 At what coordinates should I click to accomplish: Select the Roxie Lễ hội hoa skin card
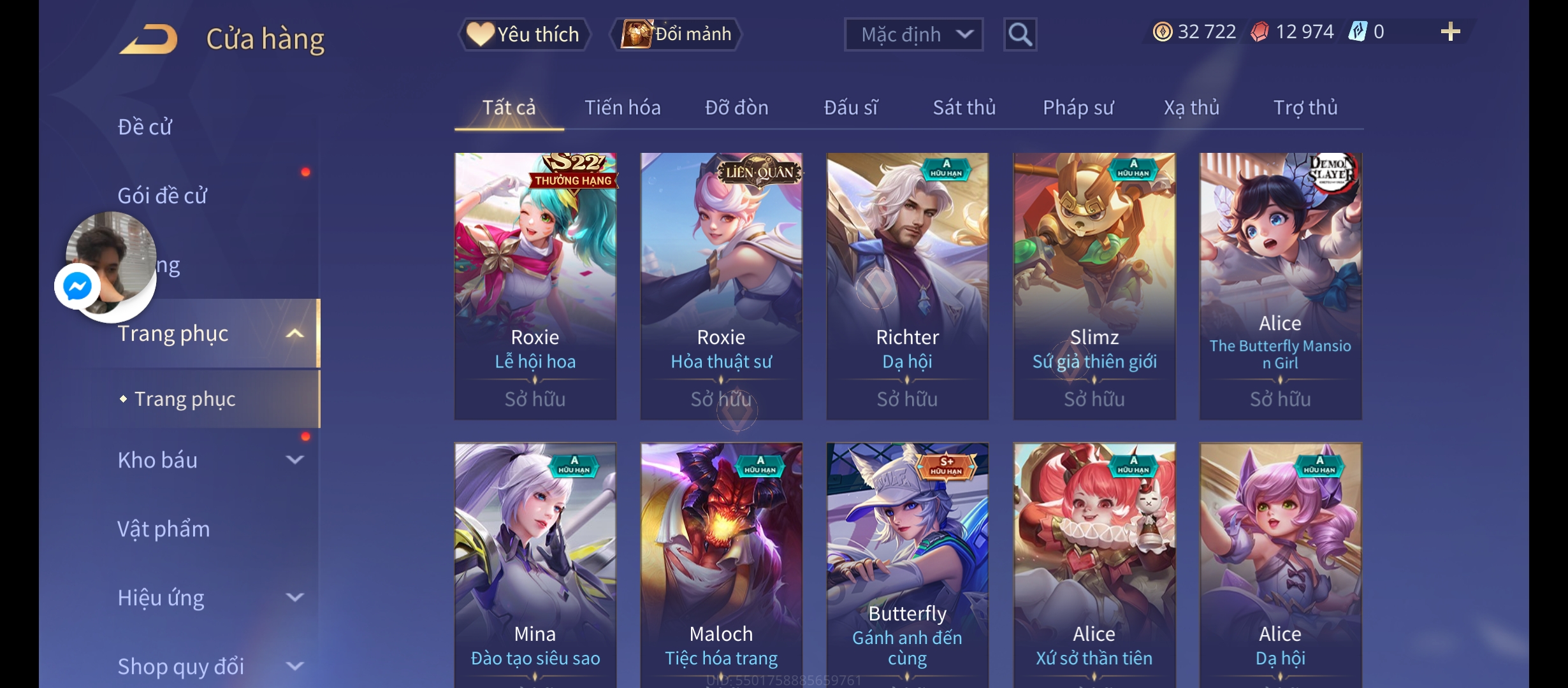pyautogui.click(x=535, y=286)
